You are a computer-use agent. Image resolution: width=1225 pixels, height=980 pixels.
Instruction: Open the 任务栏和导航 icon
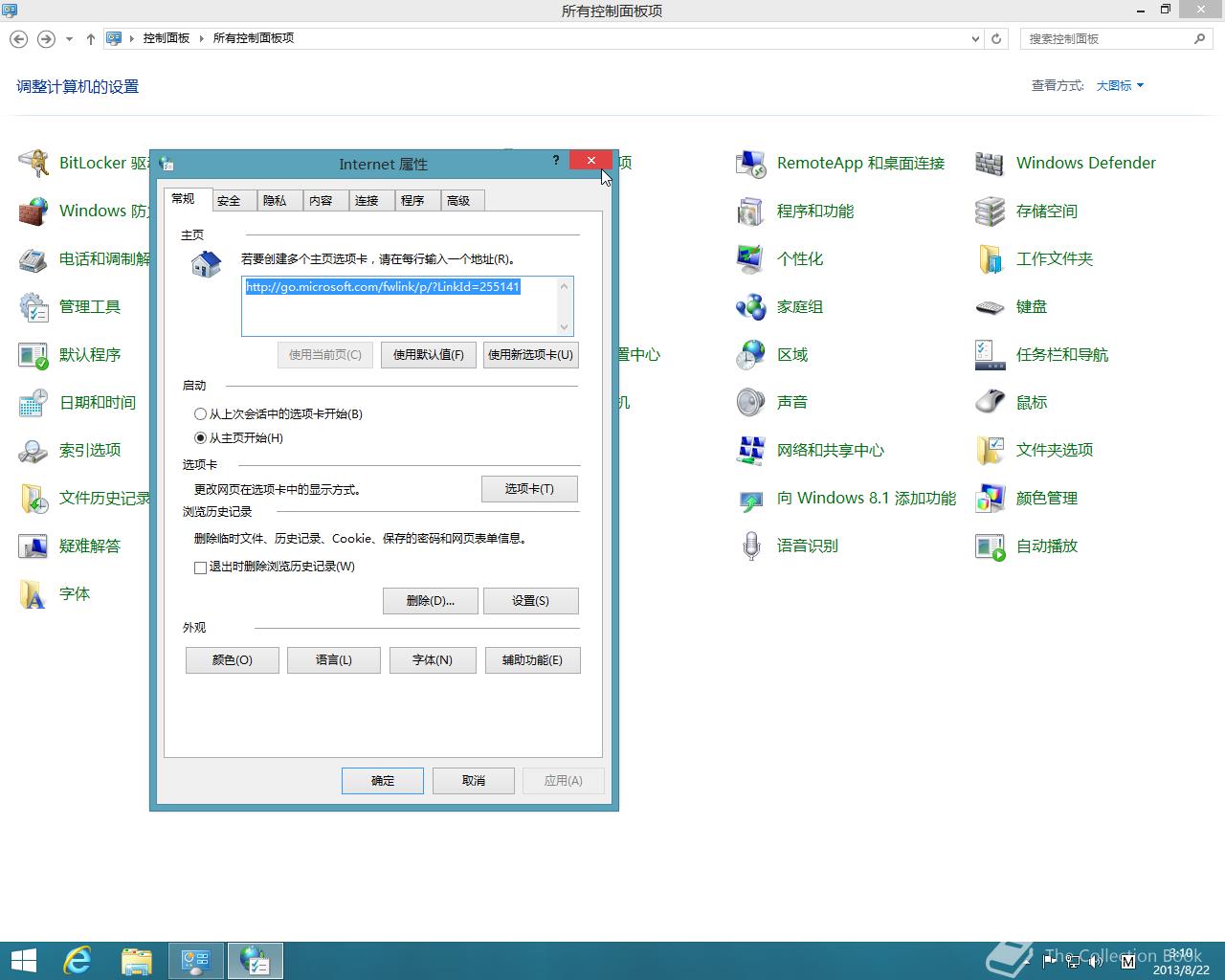[991, 354]
